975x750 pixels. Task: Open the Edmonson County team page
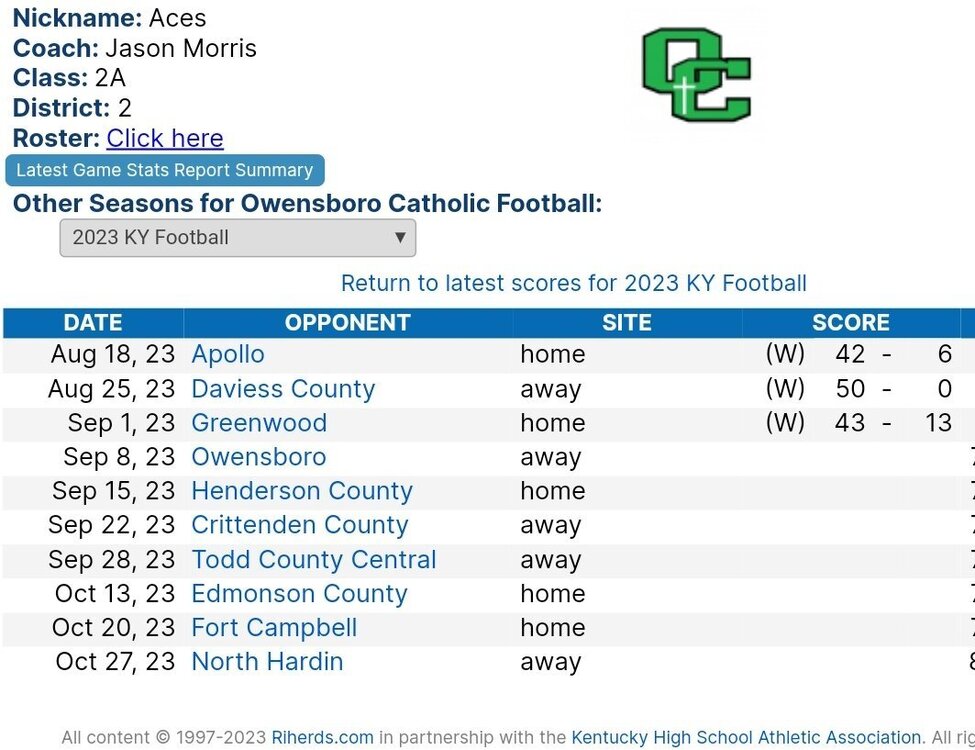coord(299,594)
